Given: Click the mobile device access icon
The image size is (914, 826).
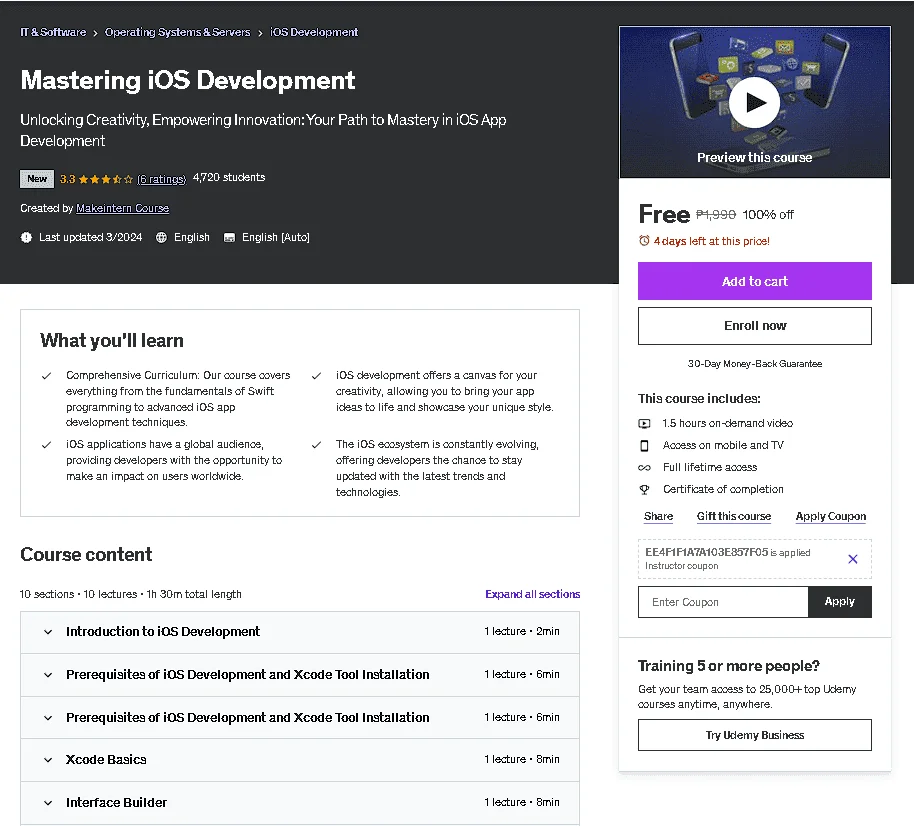Looking at the screenshot, I should 644,445.
